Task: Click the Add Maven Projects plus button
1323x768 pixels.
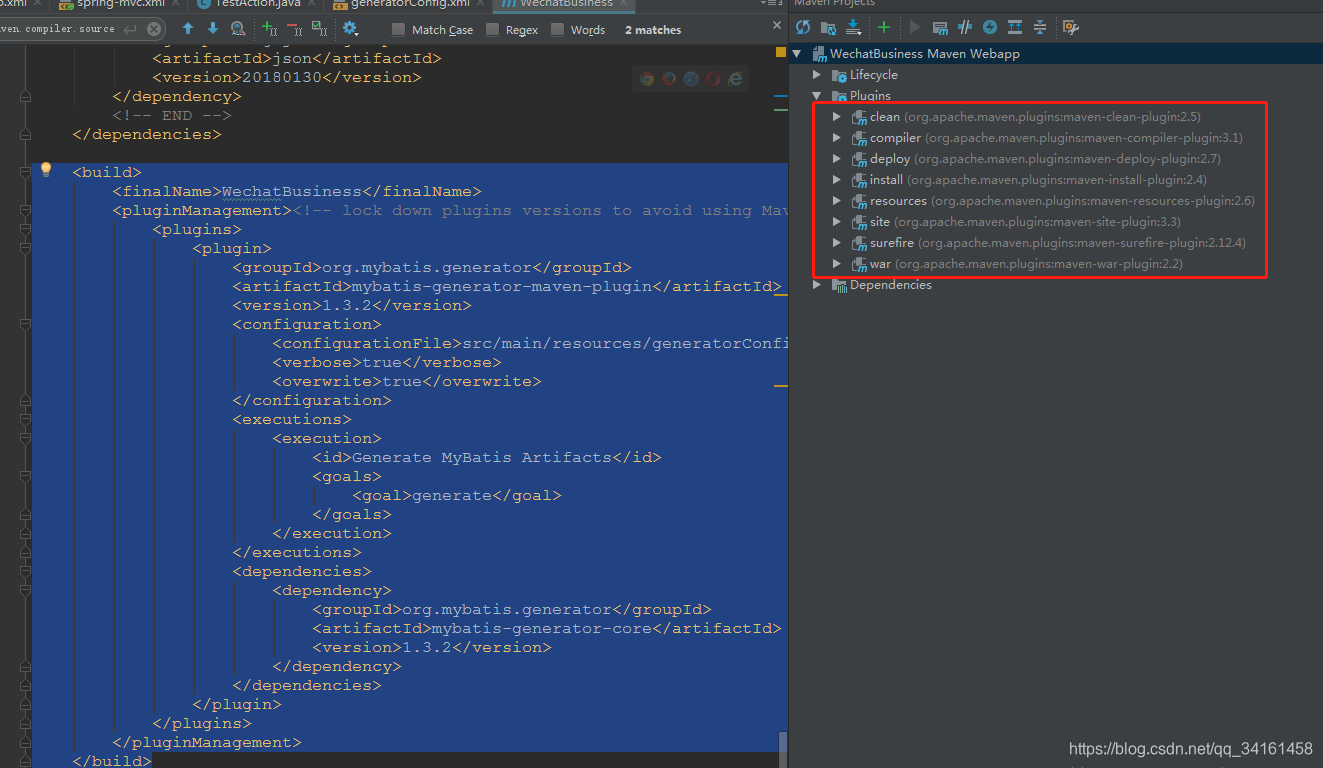Action: (883, 27)
